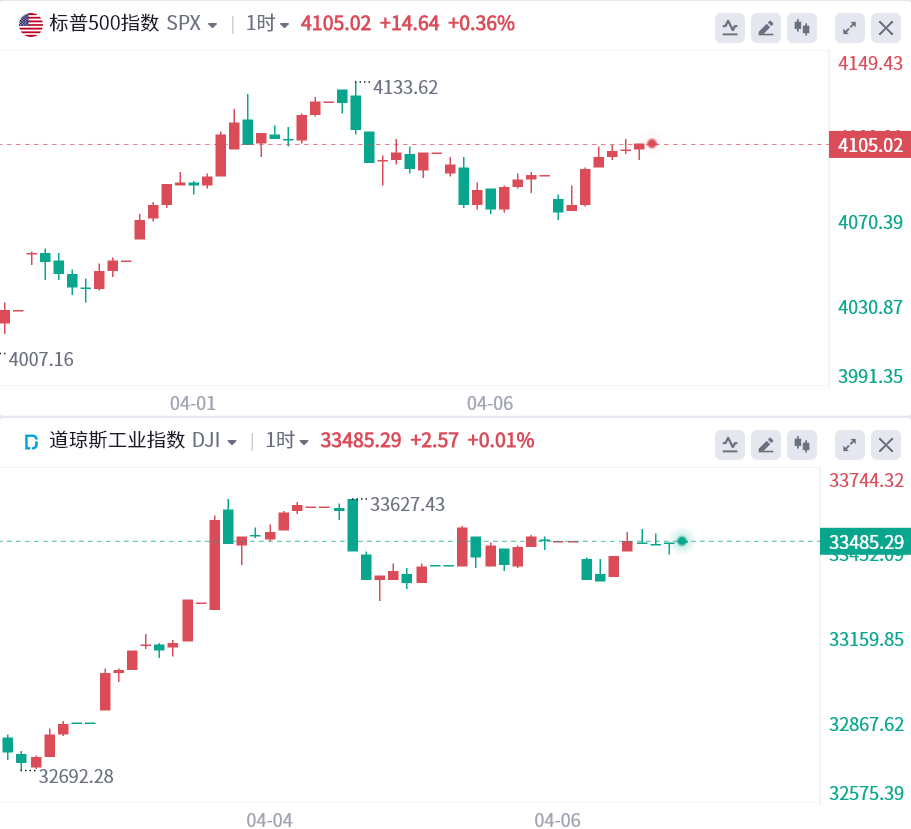Close the DJI chart panel

(x=886, y=445)
